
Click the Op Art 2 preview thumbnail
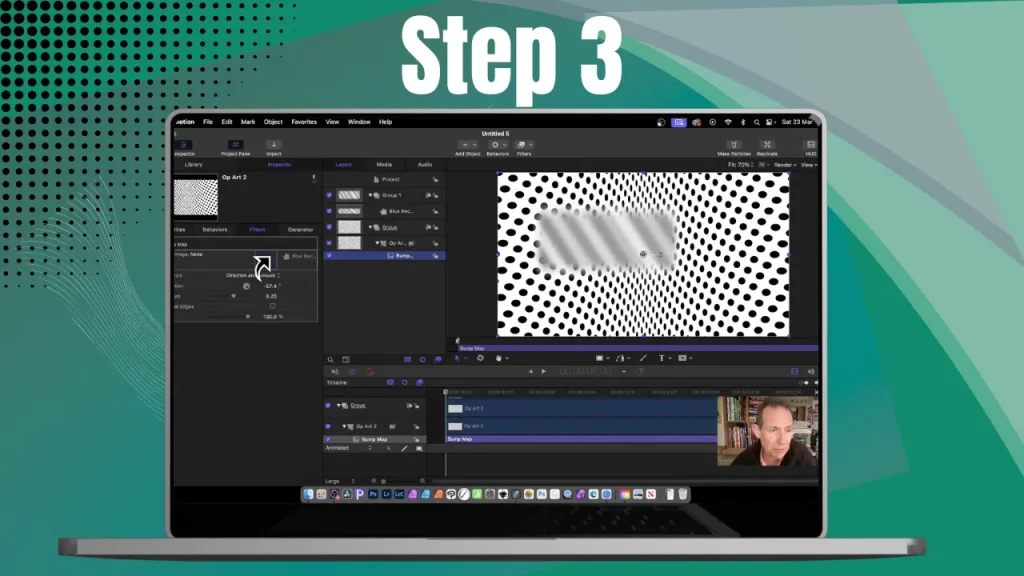pyautogui.click(x=196, y=197)
